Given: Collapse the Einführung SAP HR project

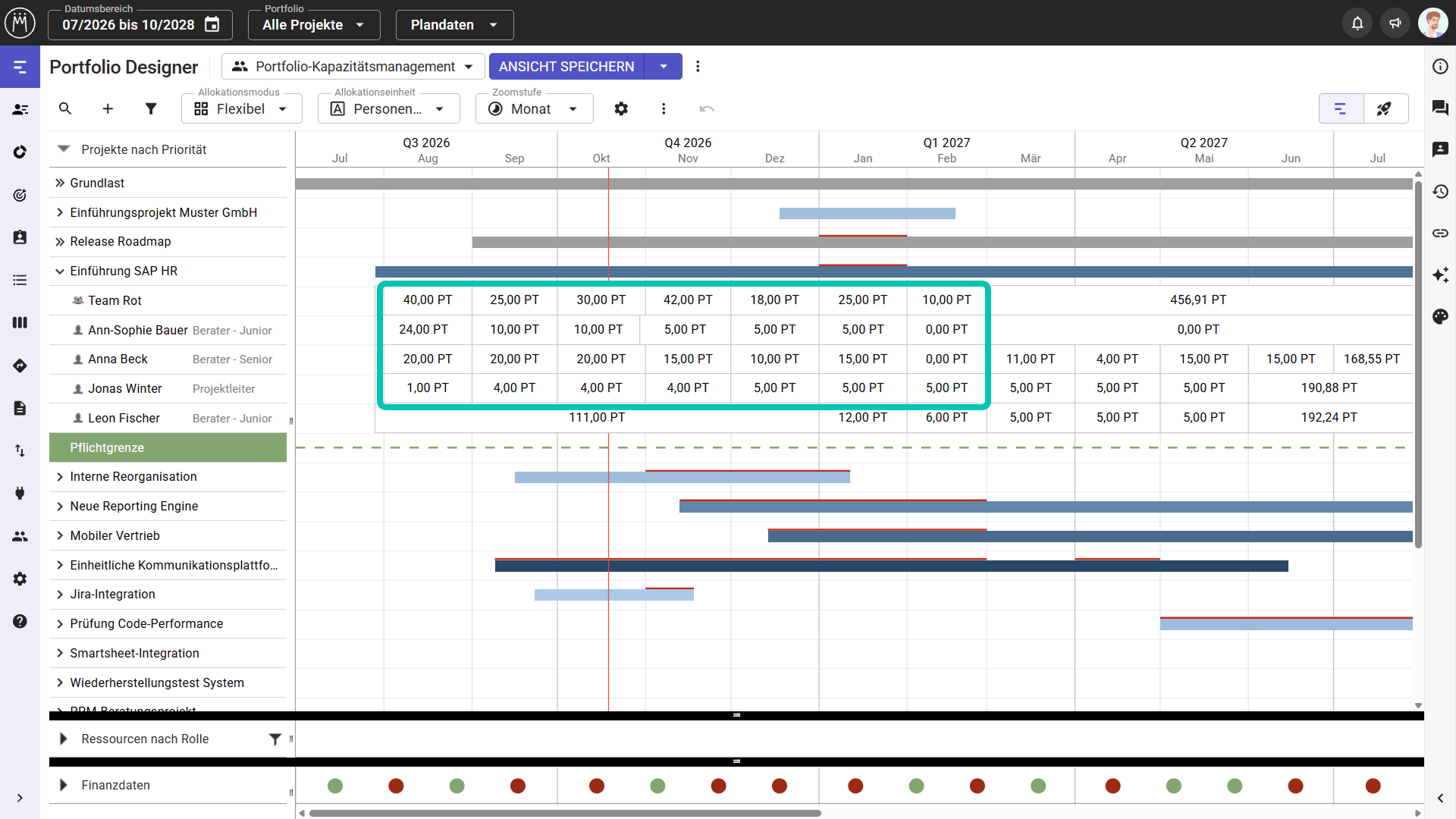Looking at the screenshot, I should [x=60, y=271].
